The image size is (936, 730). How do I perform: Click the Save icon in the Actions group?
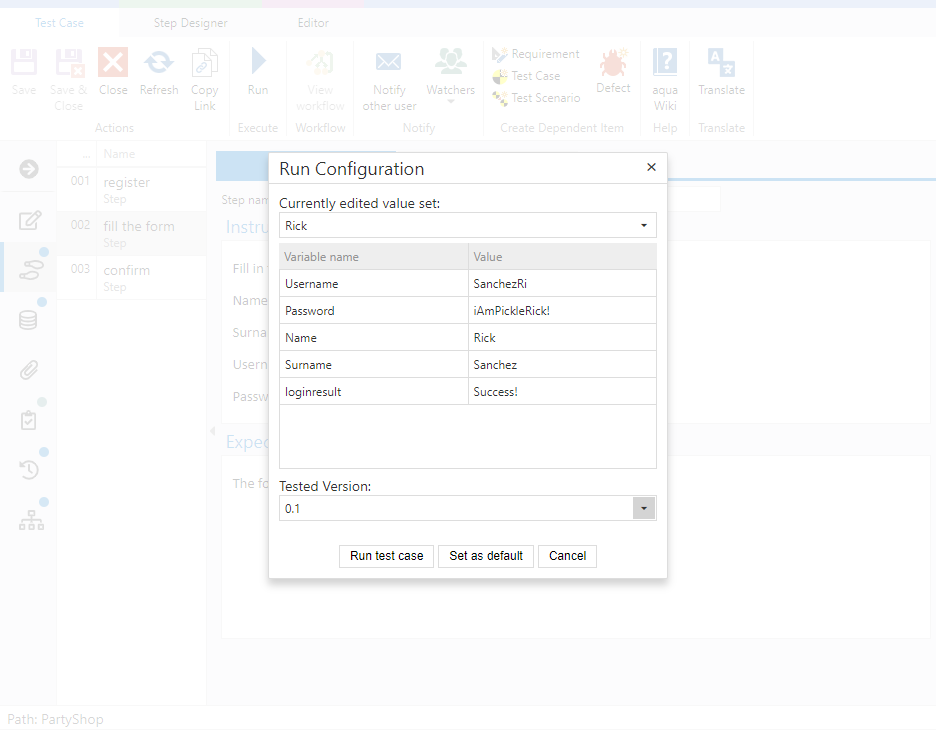point(22,62)
